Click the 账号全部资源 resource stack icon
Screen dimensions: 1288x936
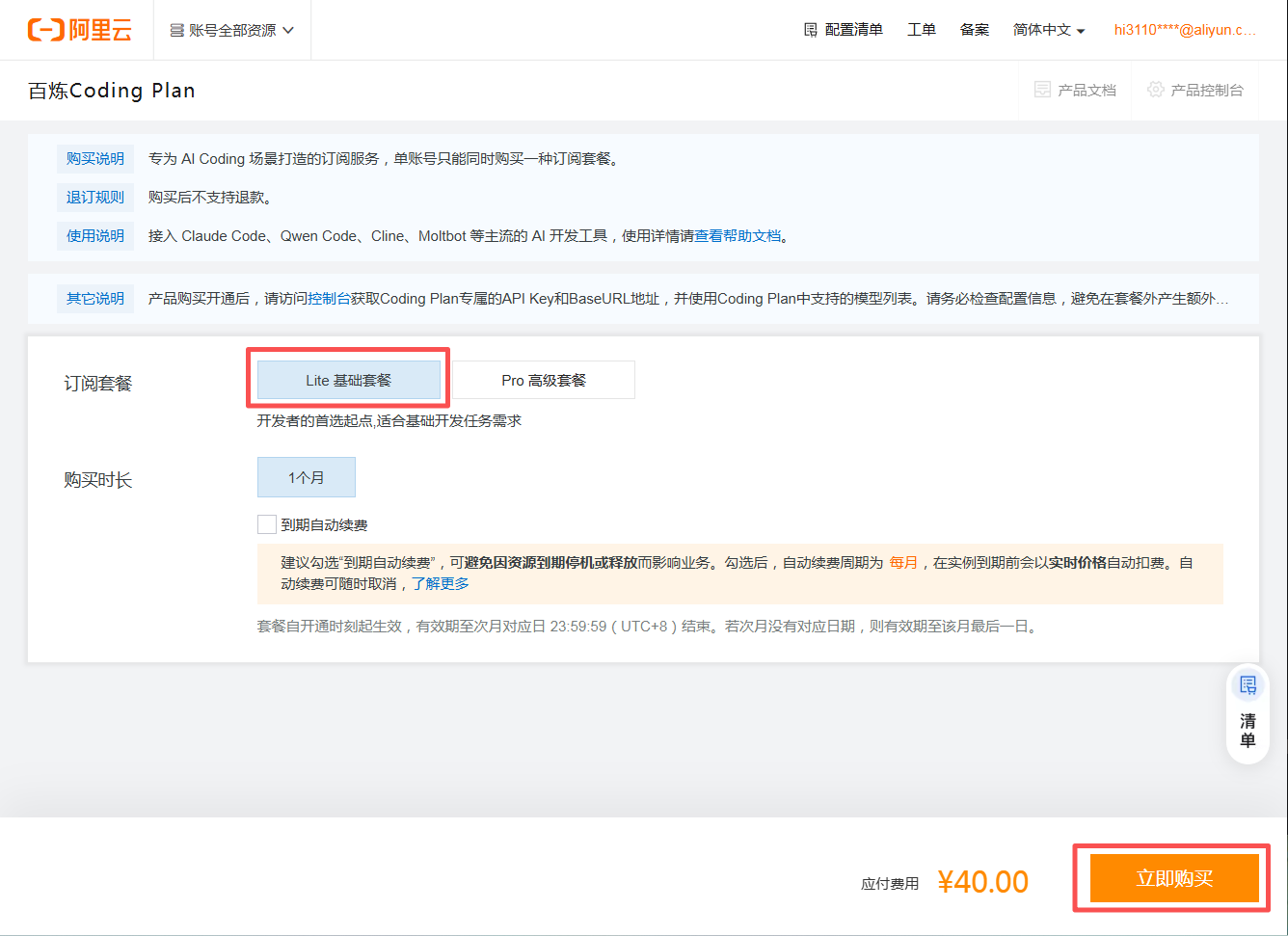[177, 30]
